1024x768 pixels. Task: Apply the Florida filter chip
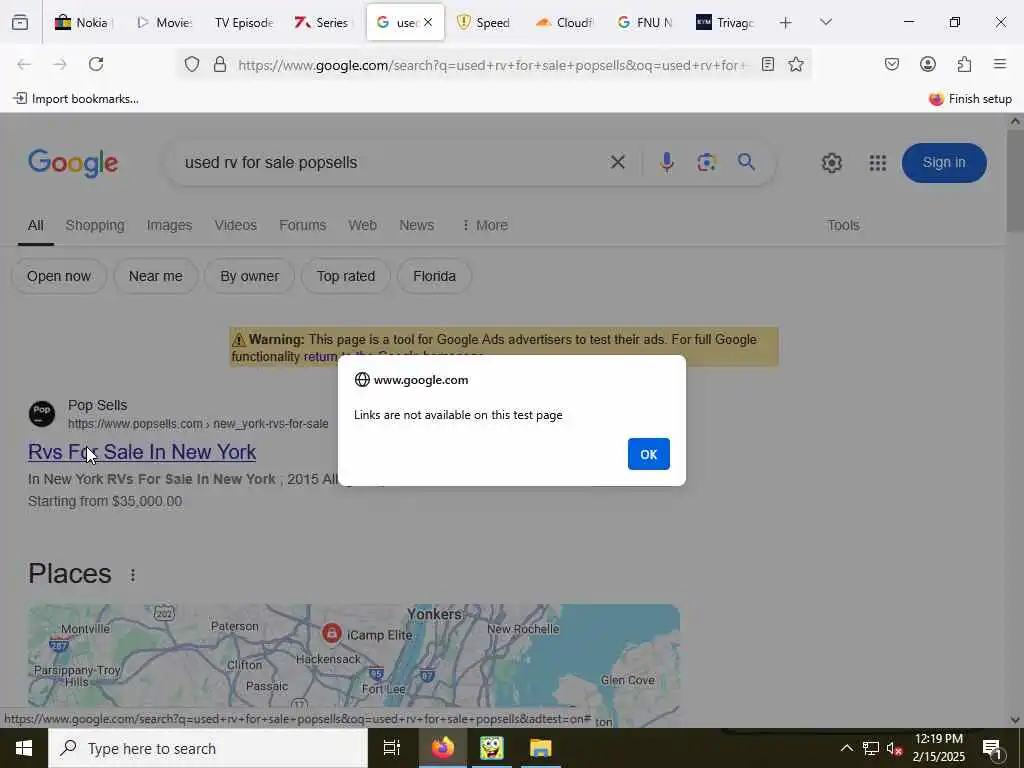tap(434, 276)
